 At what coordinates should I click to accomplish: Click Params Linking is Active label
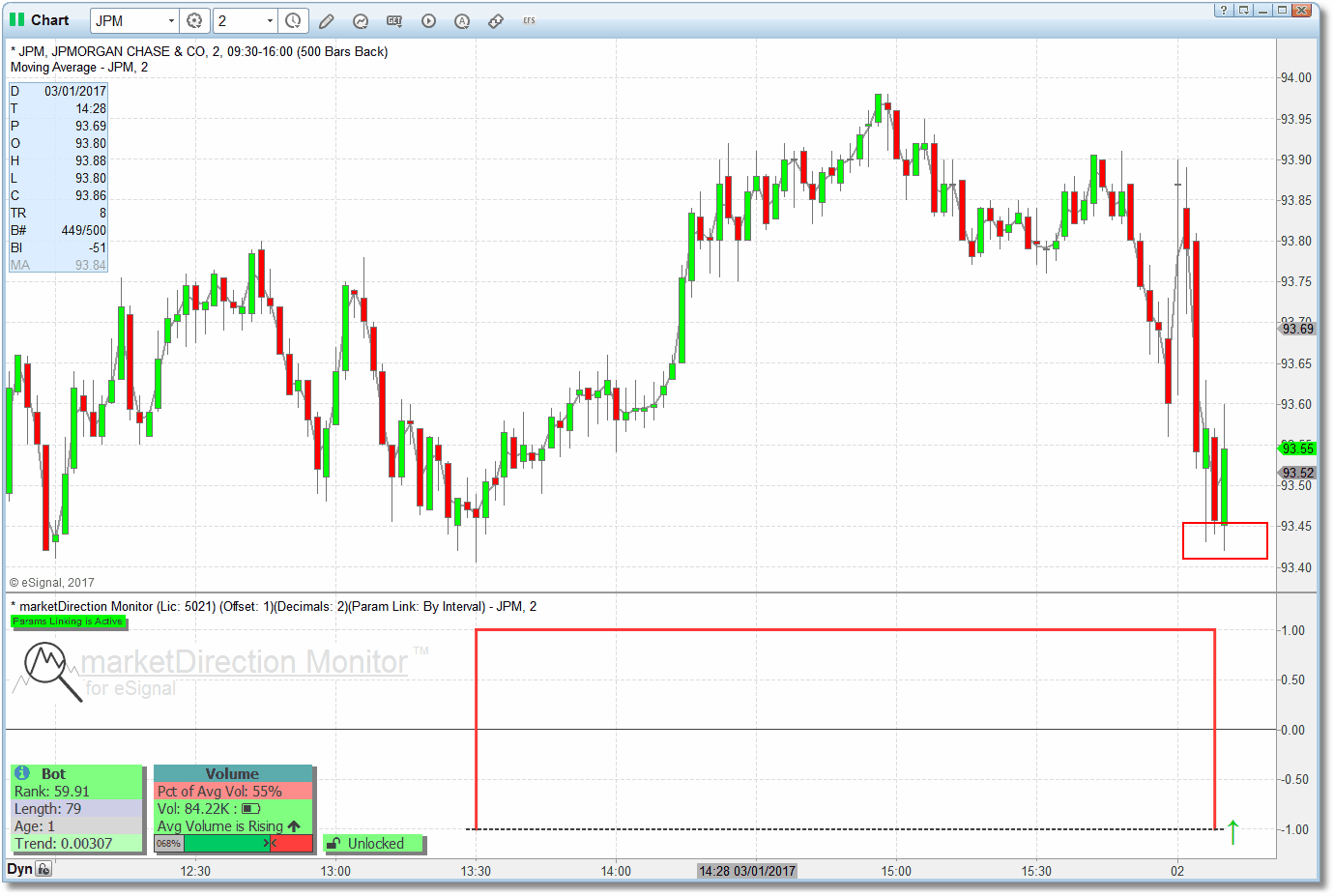point(68,621)
